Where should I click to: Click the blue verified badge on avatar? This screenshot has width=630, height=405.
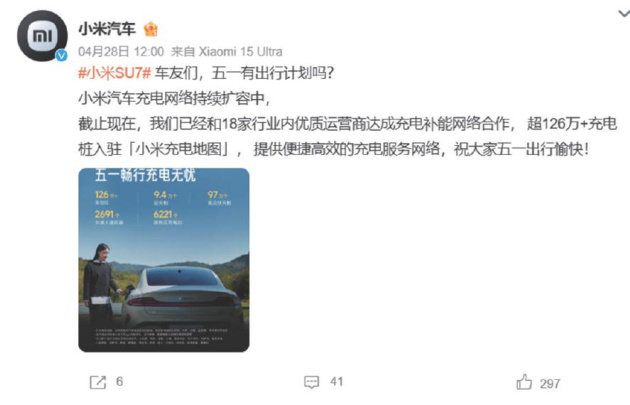[61, 55]
